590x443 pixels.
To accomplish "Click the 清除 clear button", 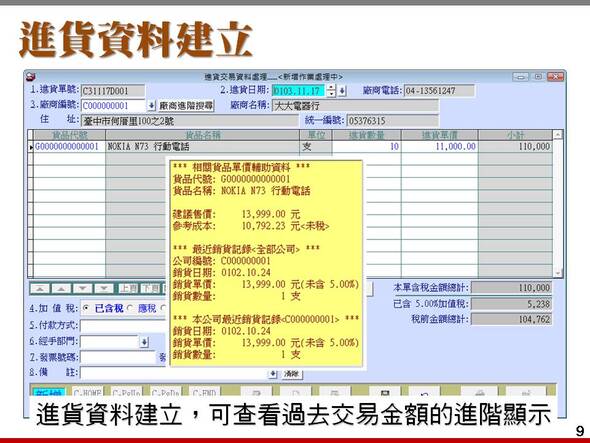I will 291,374.
